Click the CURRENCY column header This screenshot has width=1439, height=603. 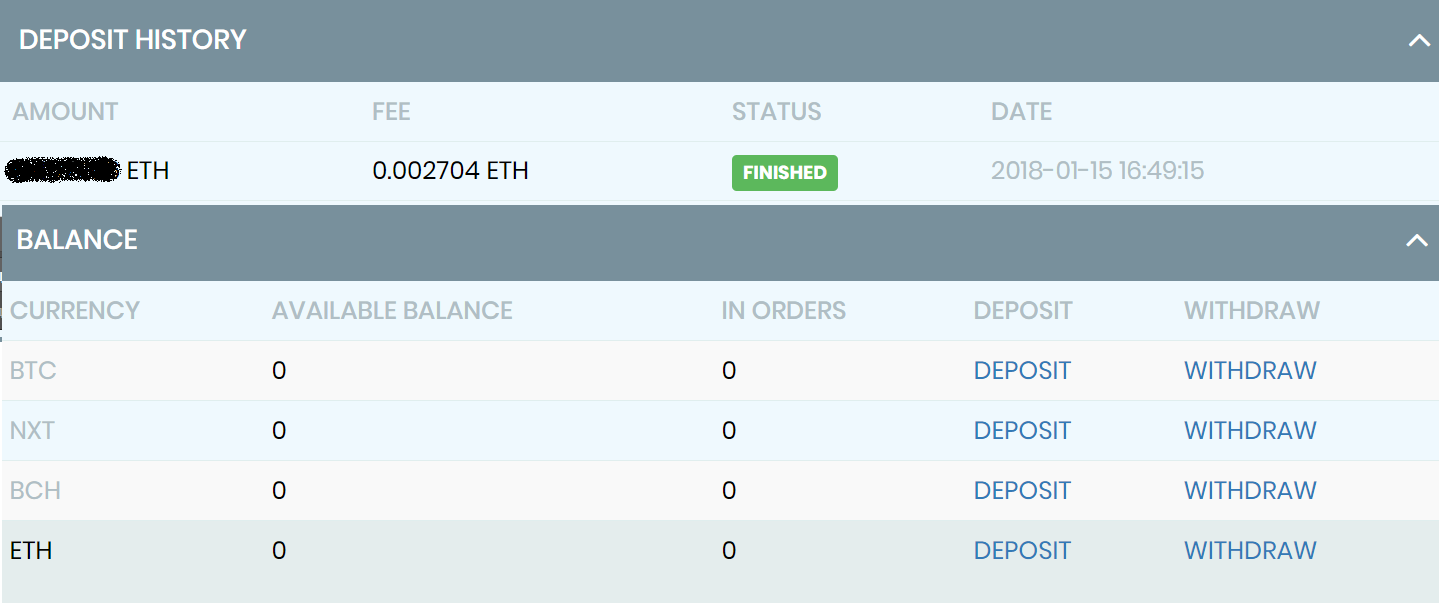pos(75,311)
